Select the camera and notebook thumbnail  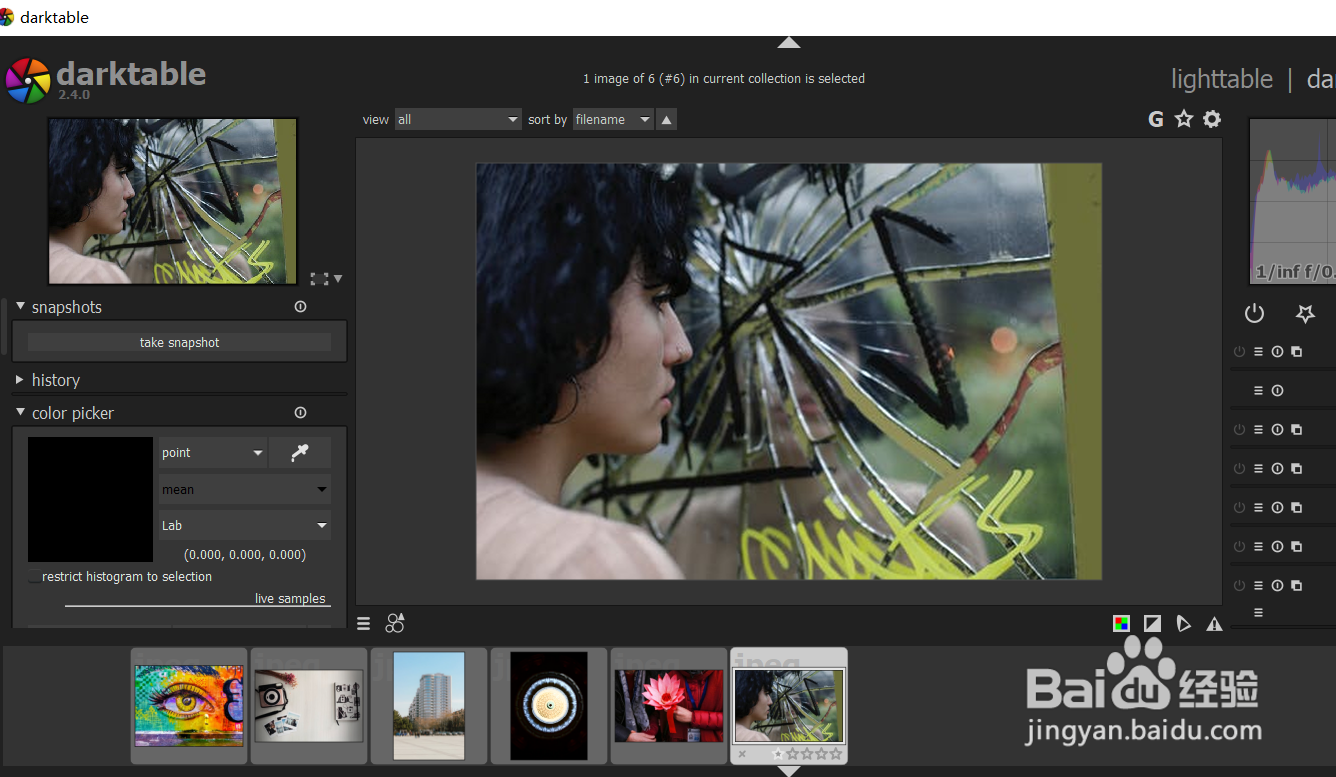(309, 706)
